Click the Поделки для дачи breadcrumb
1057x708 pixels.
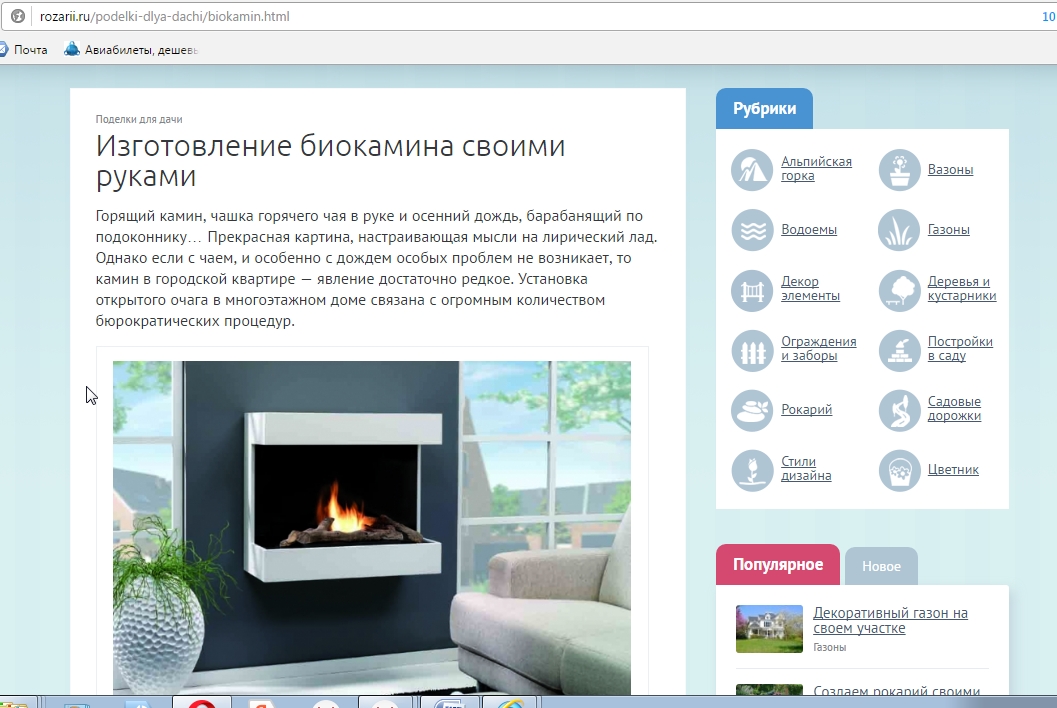[139, 119]
